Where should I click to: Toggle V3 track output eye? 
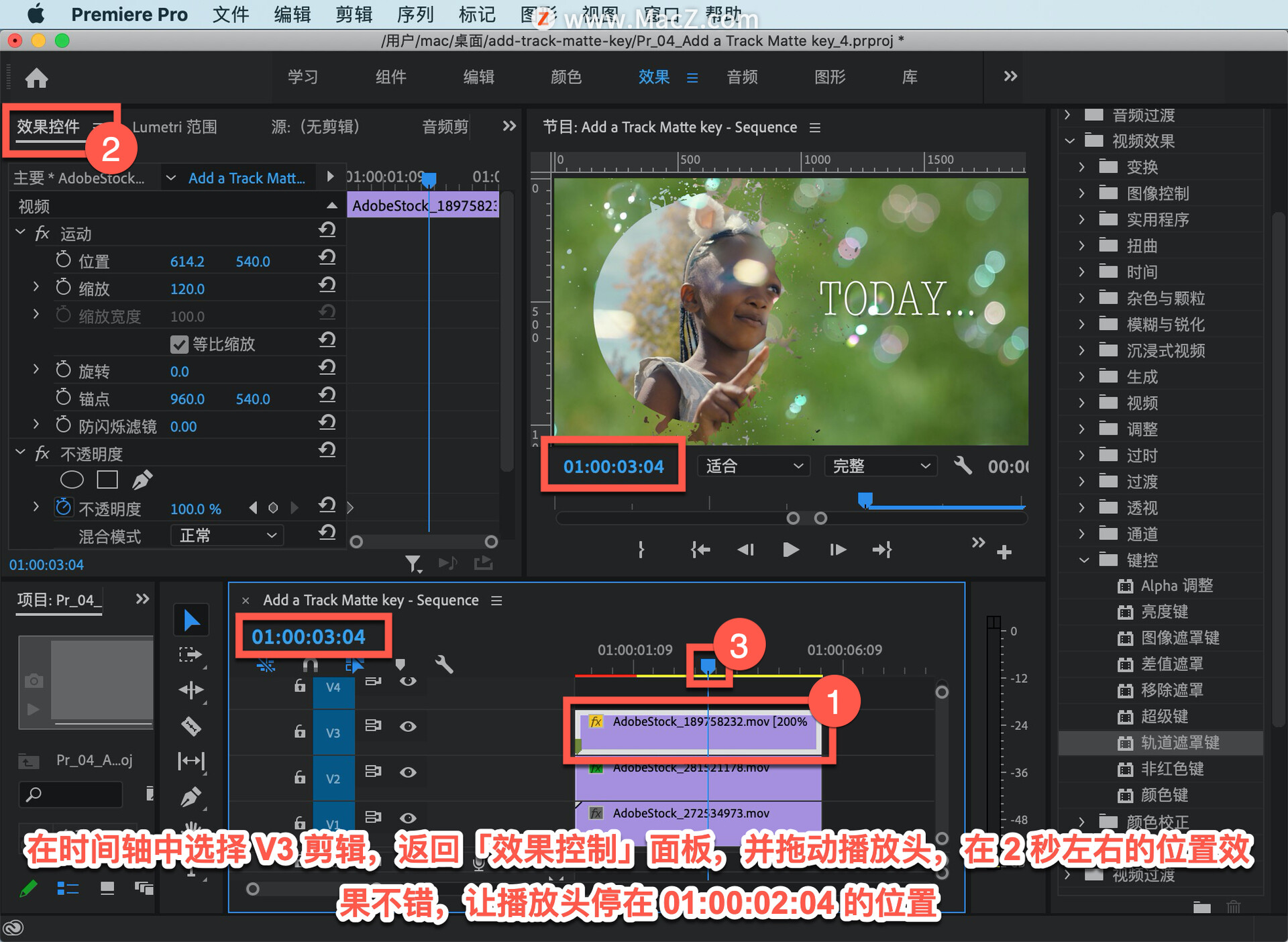pos(408,727)
